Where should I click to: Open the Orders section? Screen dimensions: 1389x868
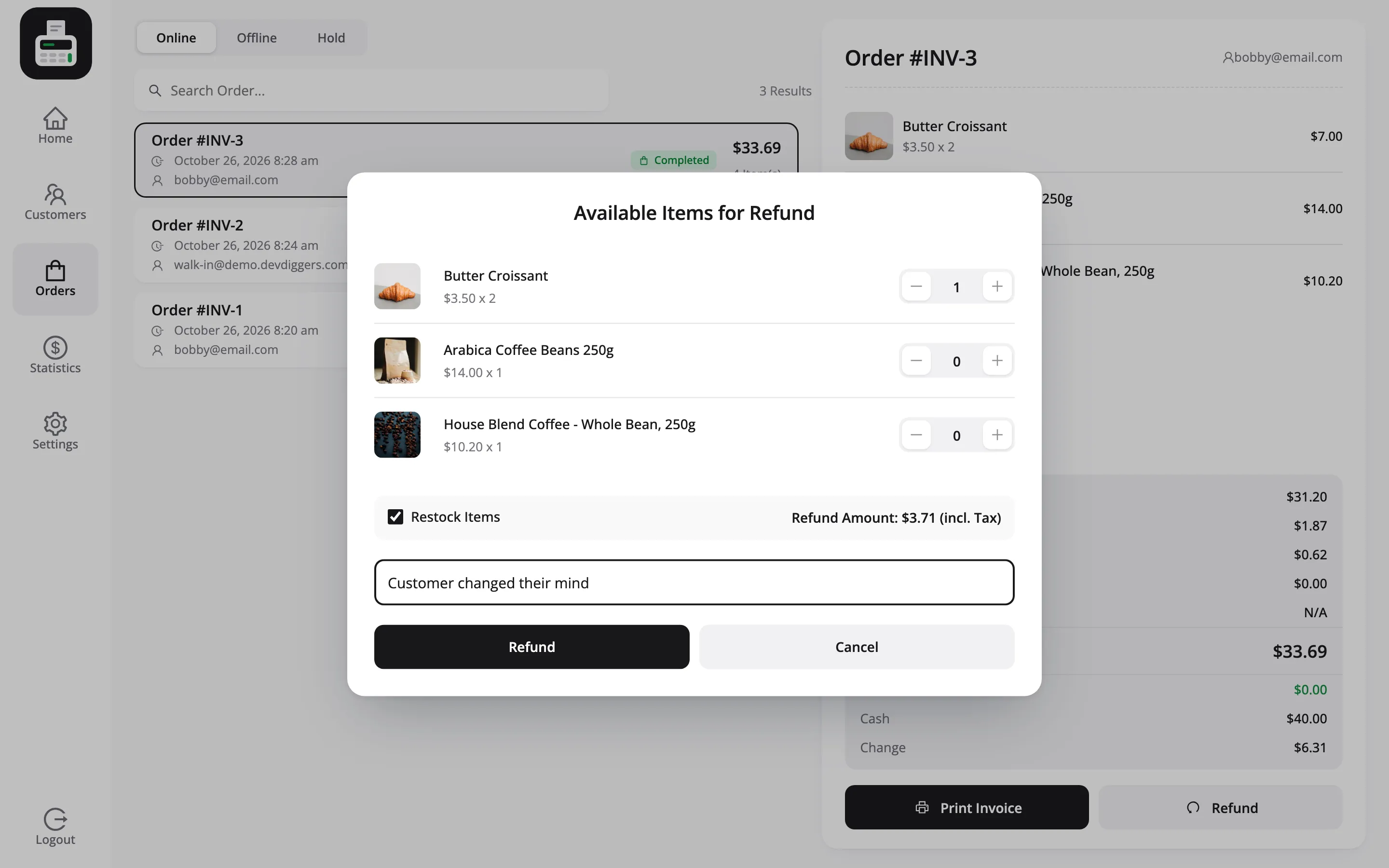point(55,279)
